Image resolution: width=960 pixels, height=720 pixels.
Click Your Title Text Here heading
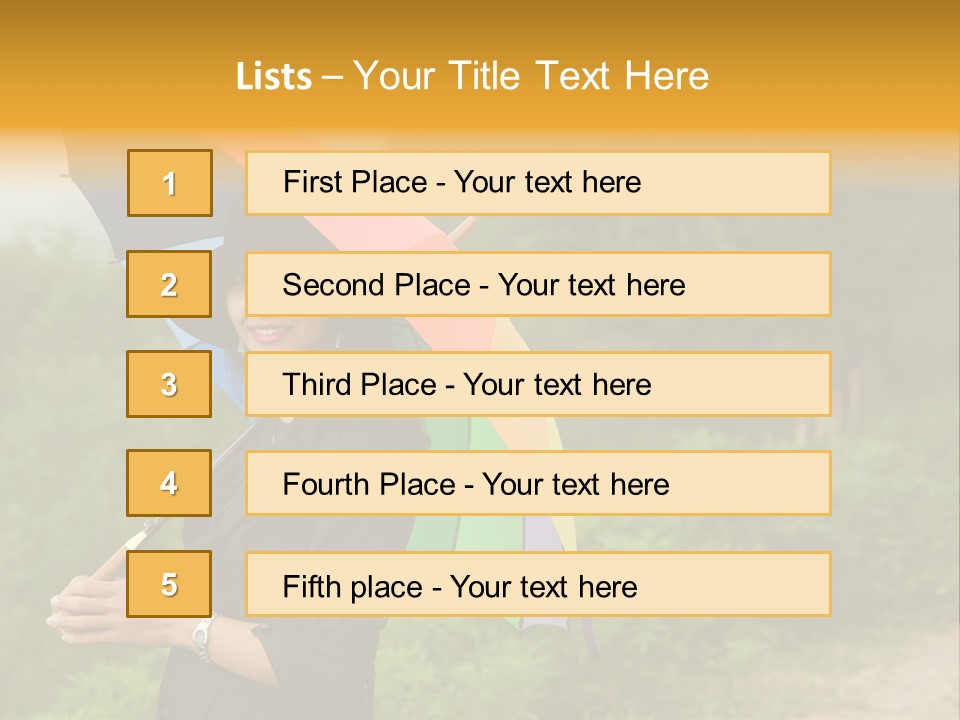[531, 77]
